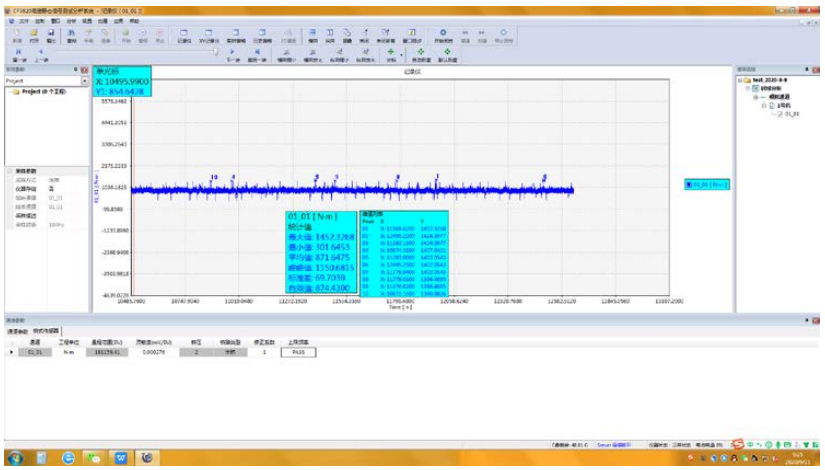Click the 01_01 start channel value
Image resolution: width=825 pixels, height=470 pixels.
pos(56,198)
